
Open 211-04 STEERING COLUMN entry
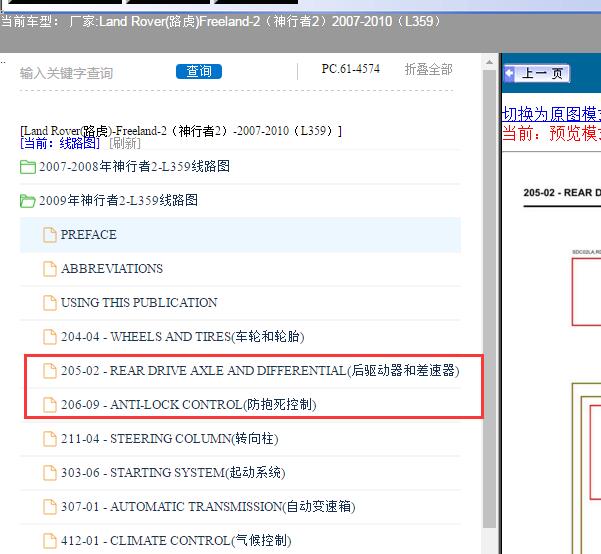(169, 439)
